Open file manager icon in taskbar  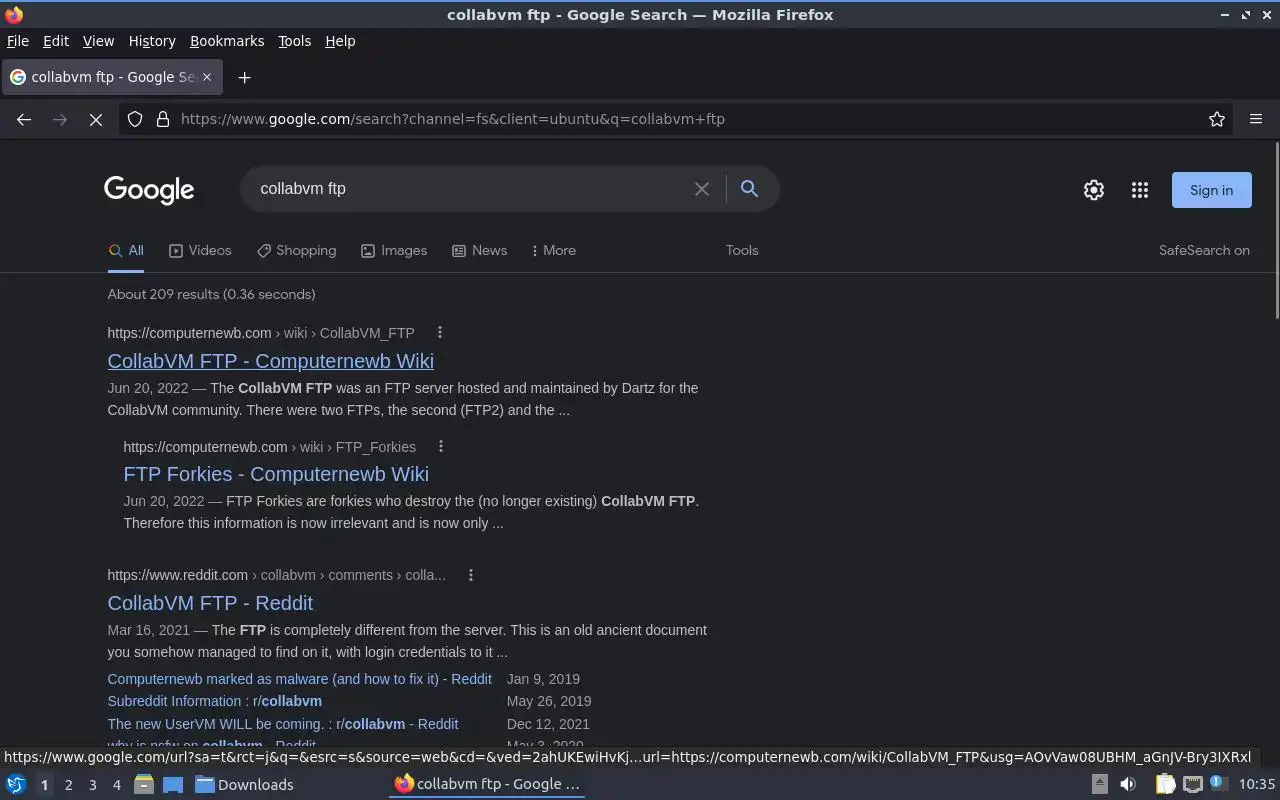pyautogui.click(x=144, y=785)
